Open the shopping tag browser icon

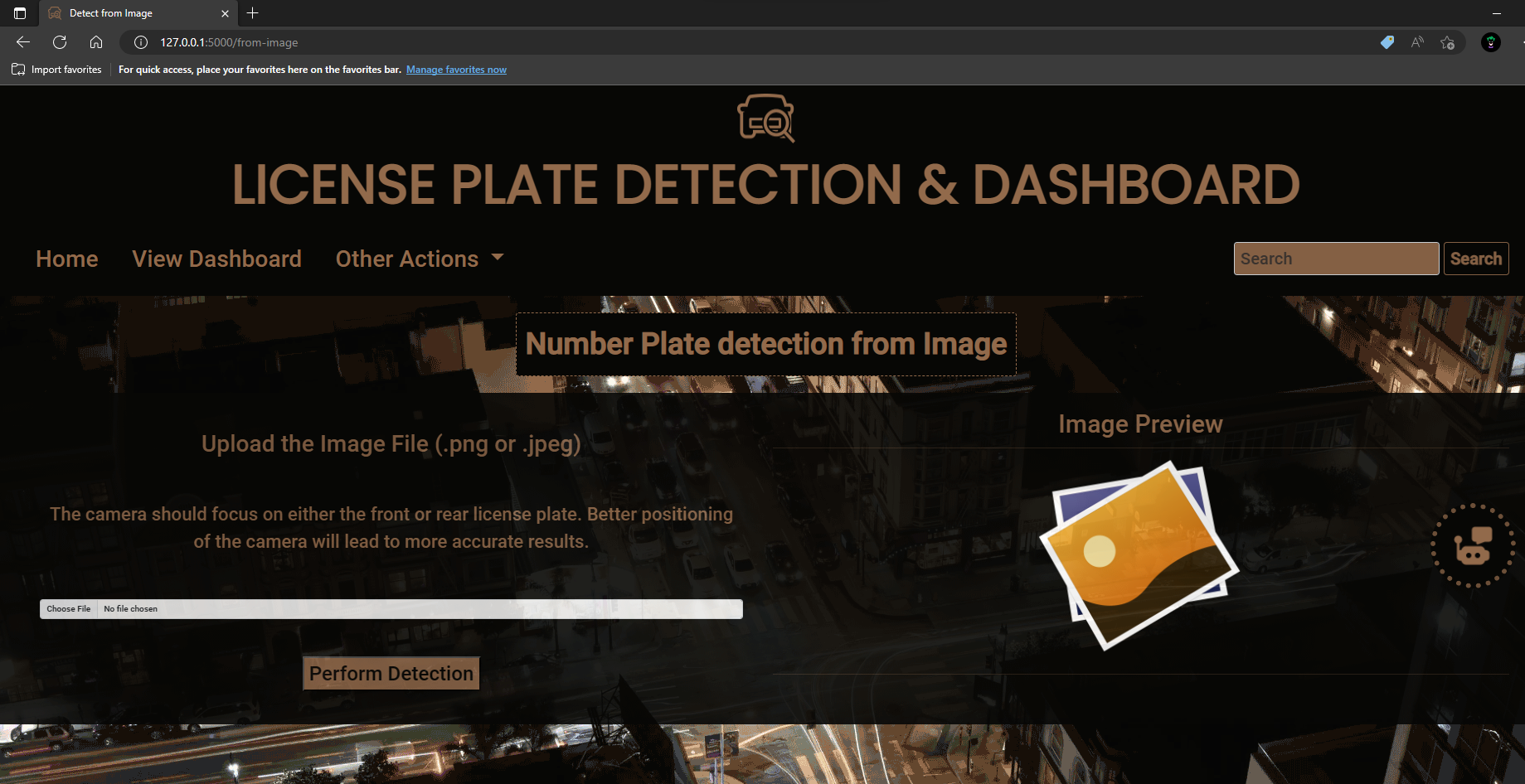coord(1386,42)
